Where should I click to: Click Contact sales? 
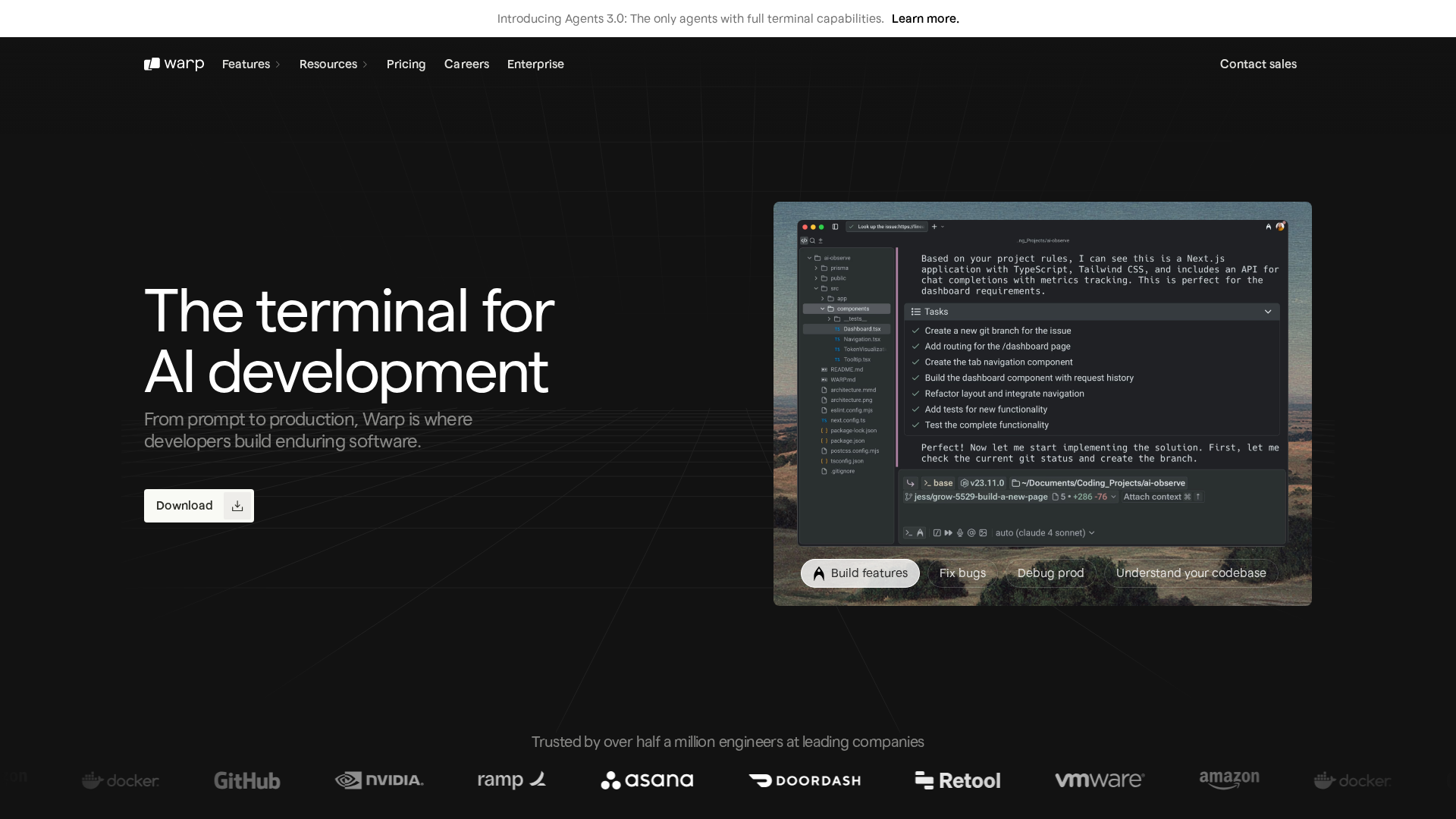(1257, 64)
